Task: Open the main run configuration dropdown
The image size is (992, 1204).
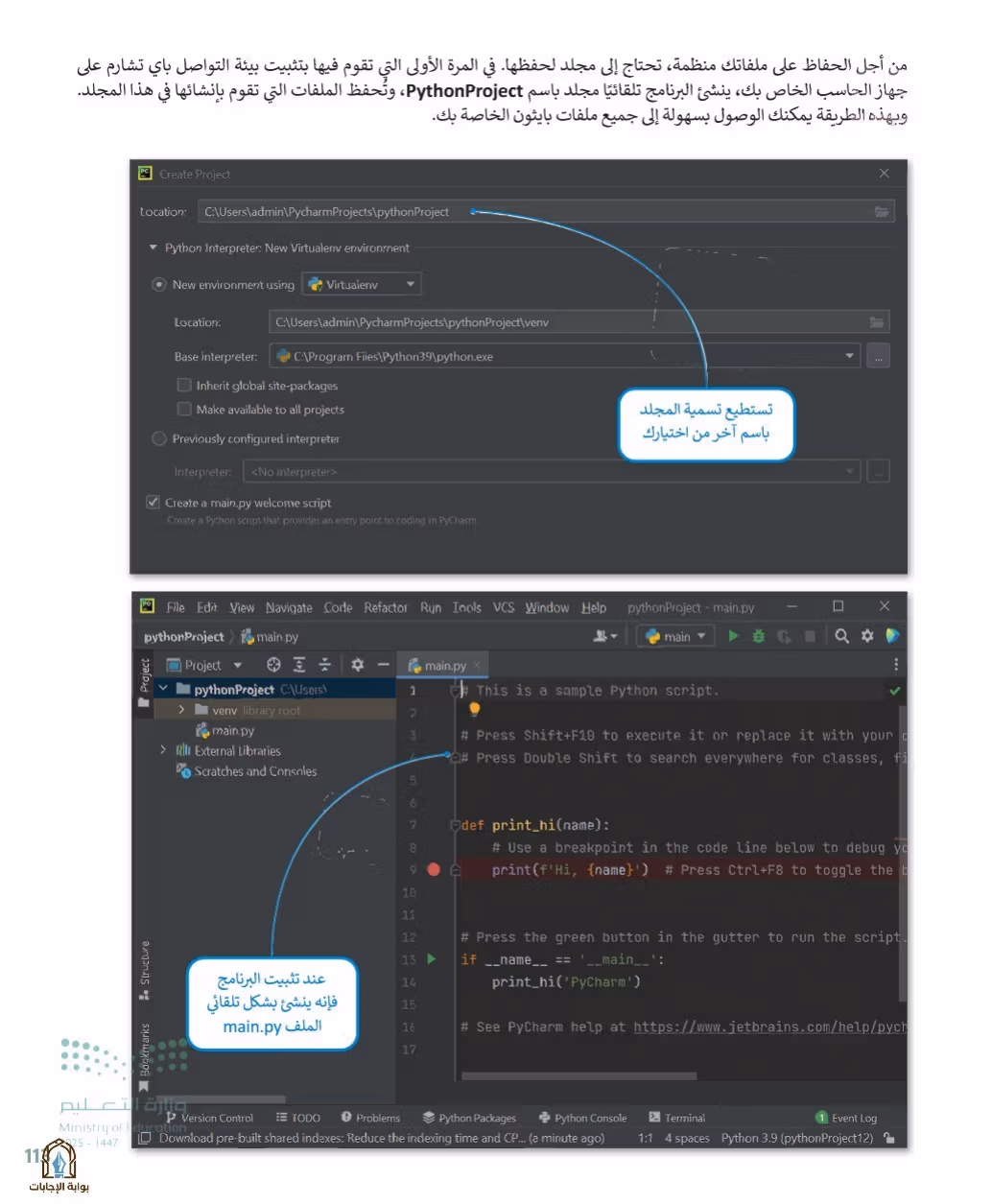Action: [x=676, y=636]
